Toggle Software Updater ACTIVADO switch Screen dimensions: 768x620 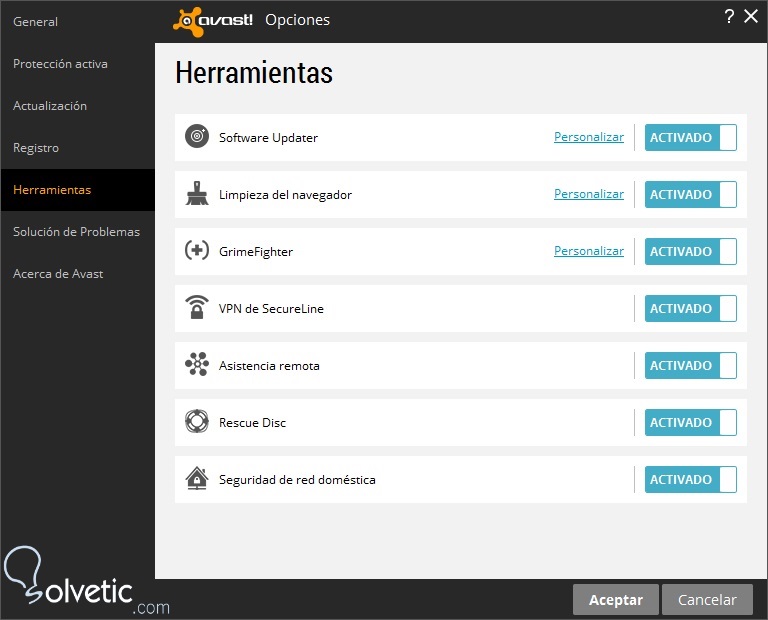(x=691, y=138)
